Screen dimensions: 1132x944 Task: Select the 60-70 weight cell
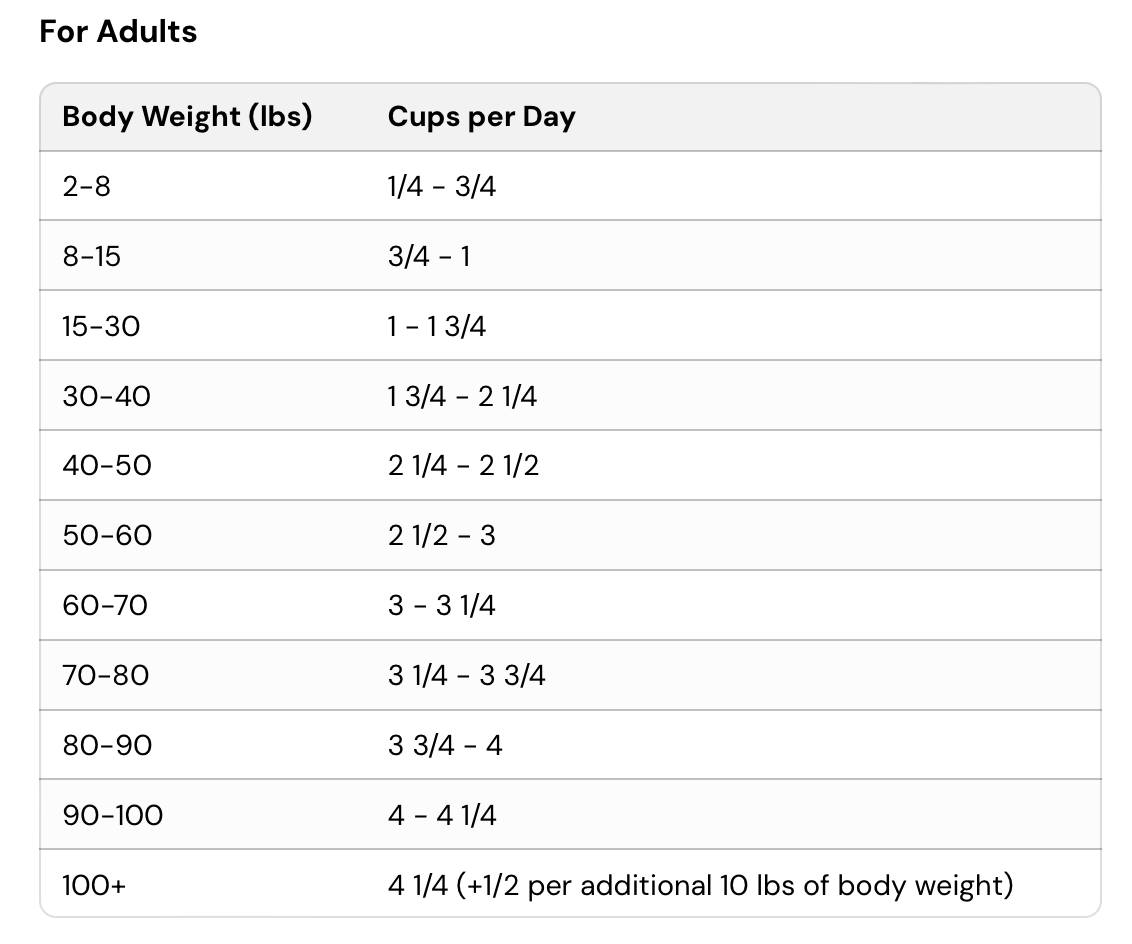[105, 606]
